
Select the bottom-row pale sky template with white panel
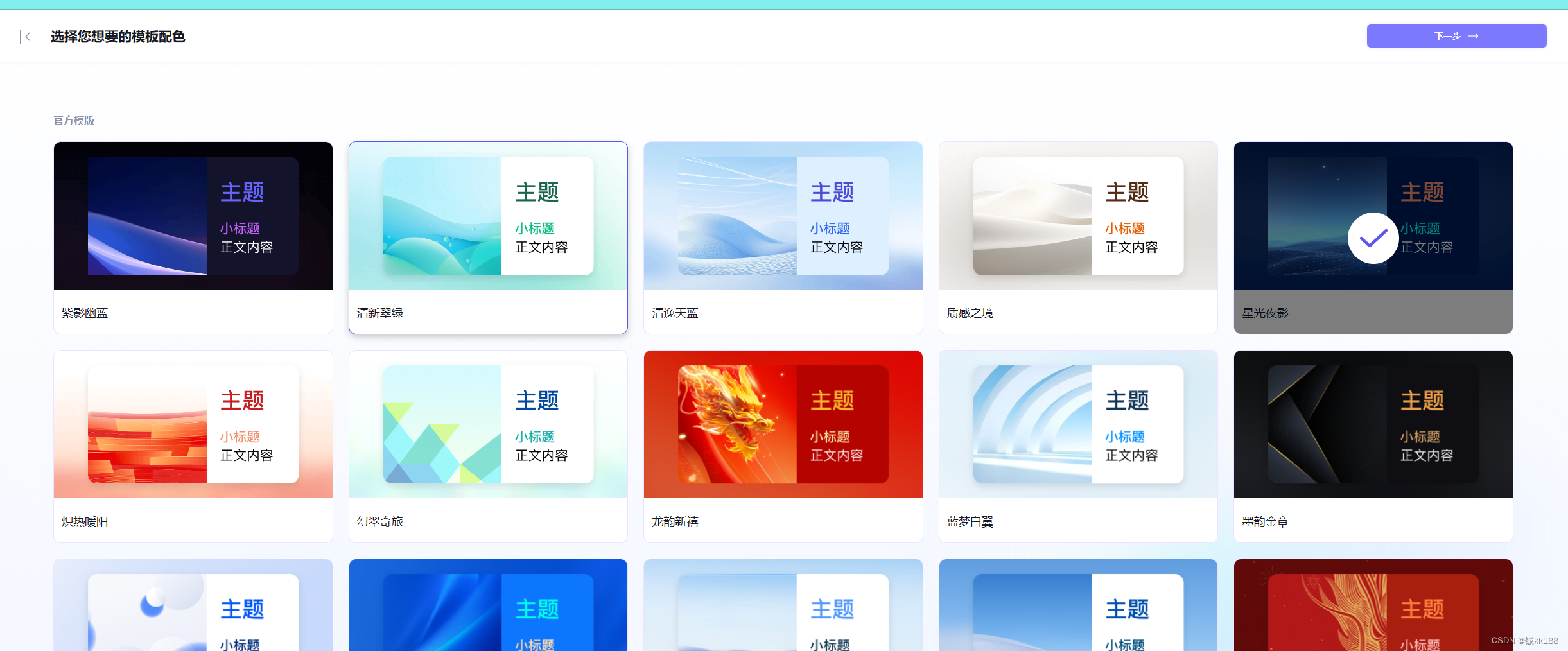point(783,605)
